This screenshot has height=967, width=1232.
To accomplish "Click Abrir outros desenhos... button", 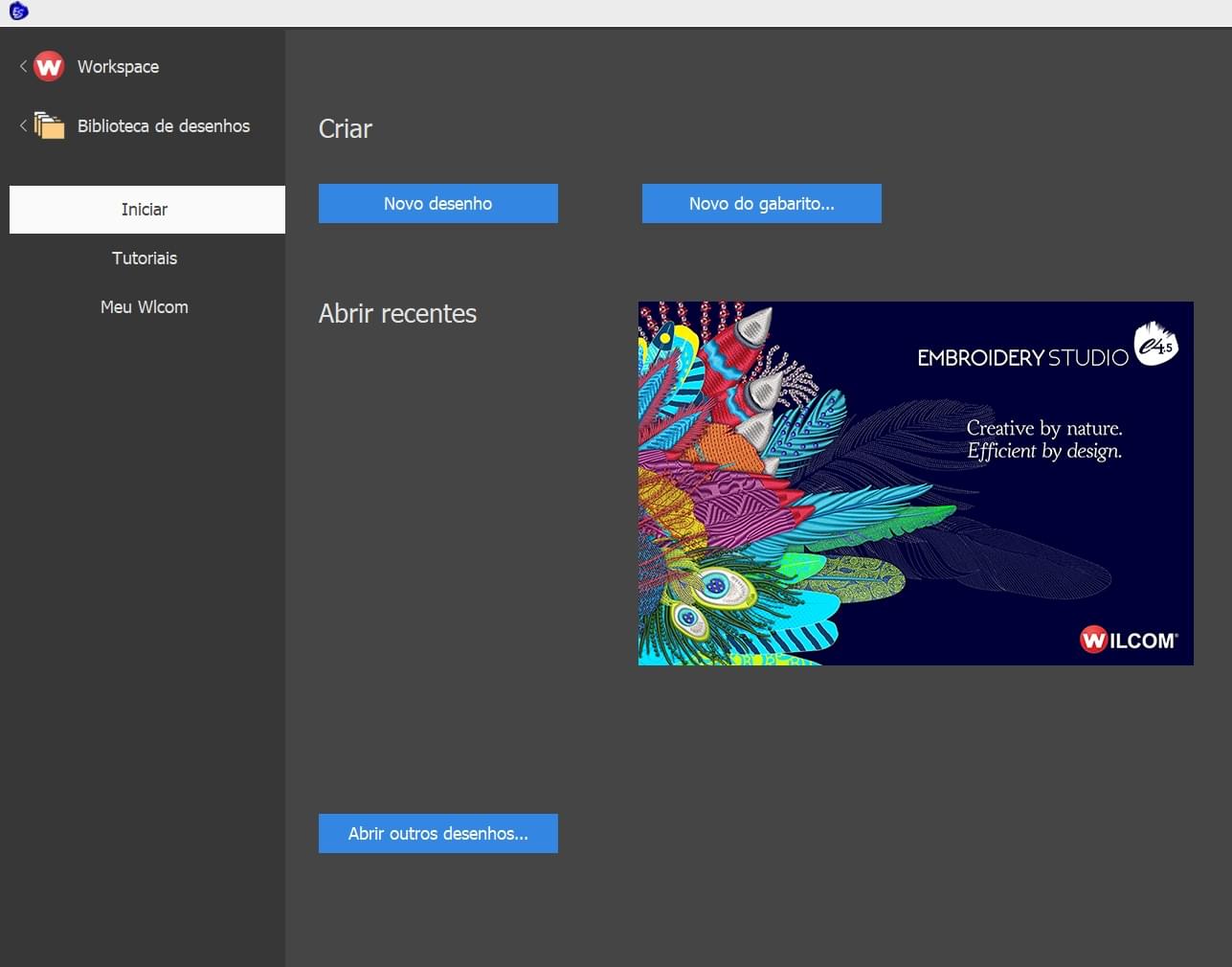I will 437,834.
